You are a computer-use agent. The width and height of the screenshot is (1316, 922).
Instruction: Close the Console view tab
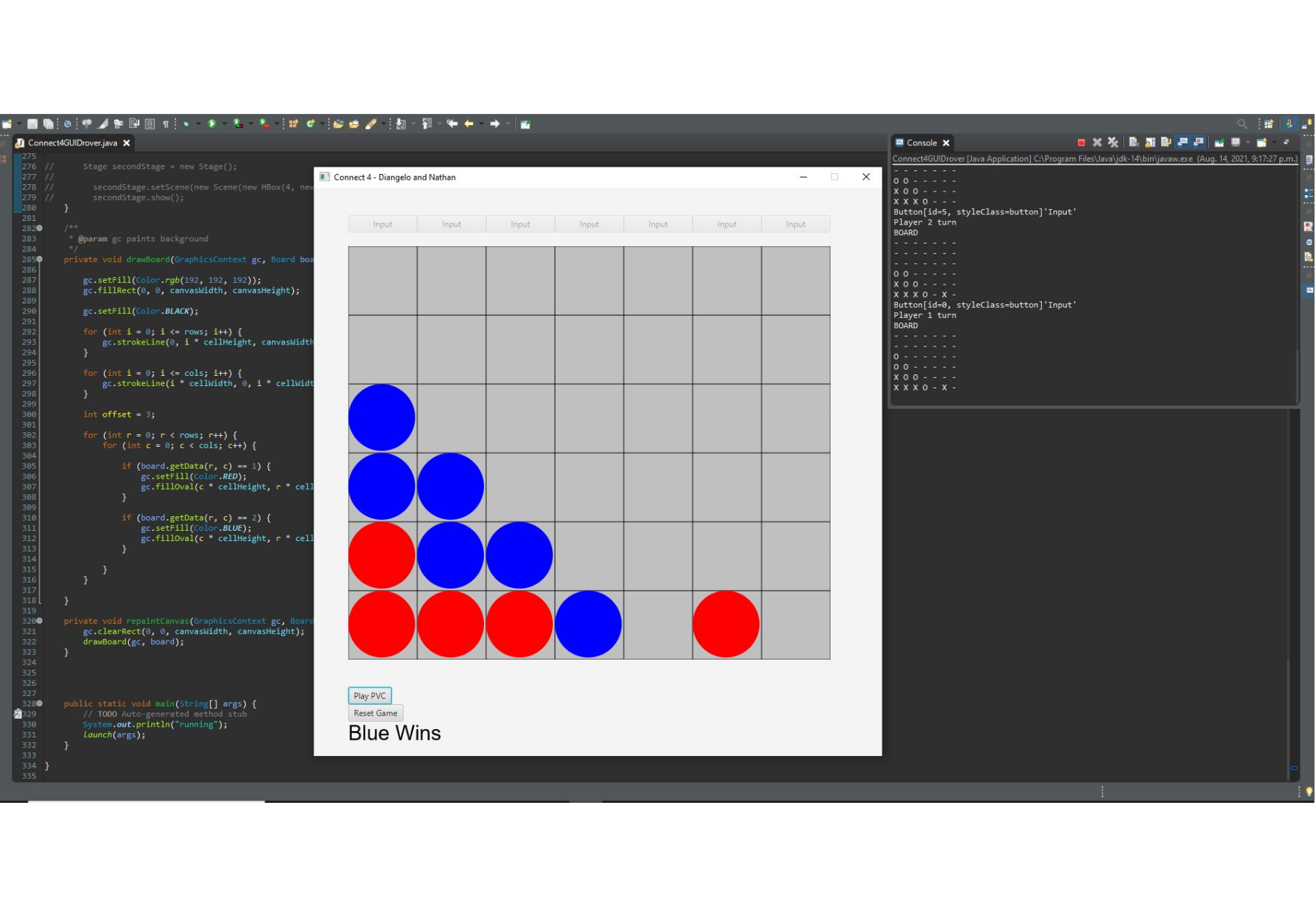pyautogui.click(x=946, y=143)
